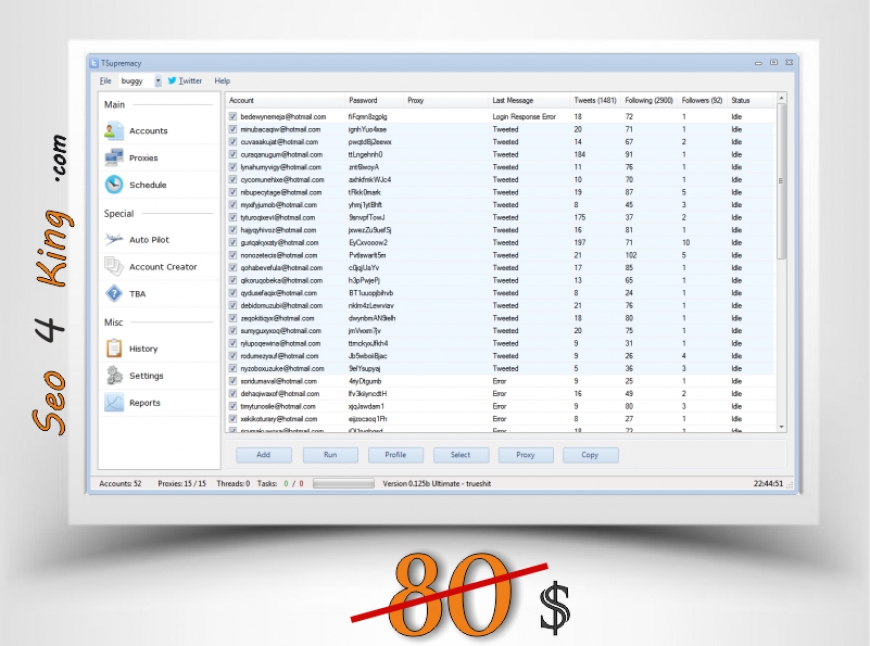Image resolution: width=870 pixels, height=646 pixels.
Task: Click the 22:44:51 clock in status bar
Action: coord(768,484)
